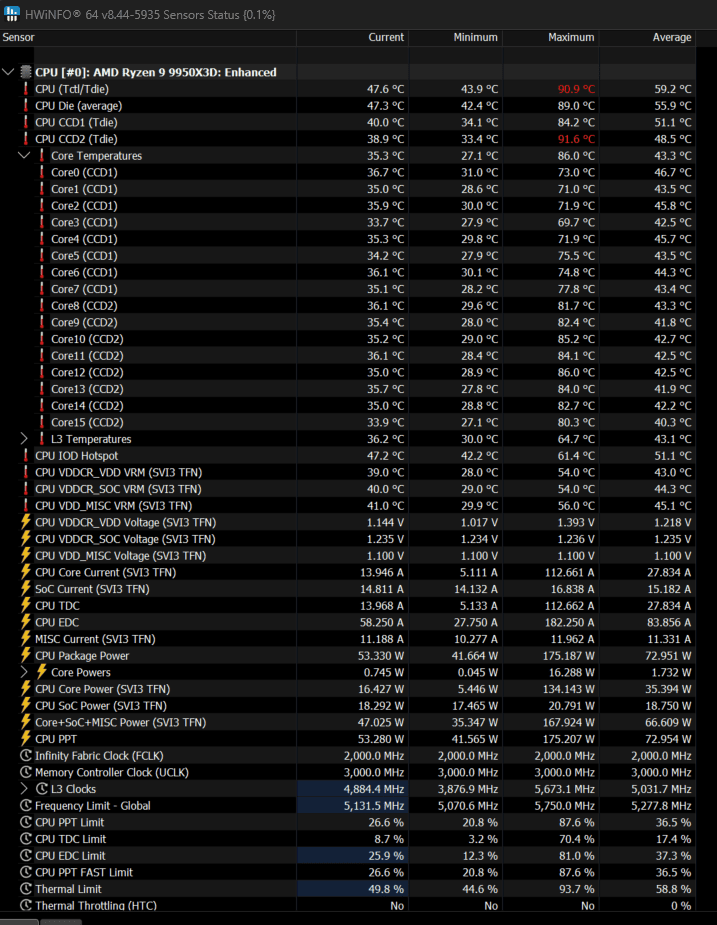Click thermometer icon of CPU IOD Hotspot
Image resolution: width=717 pixels, height=925 pixels.
click(x=25, y=455)
